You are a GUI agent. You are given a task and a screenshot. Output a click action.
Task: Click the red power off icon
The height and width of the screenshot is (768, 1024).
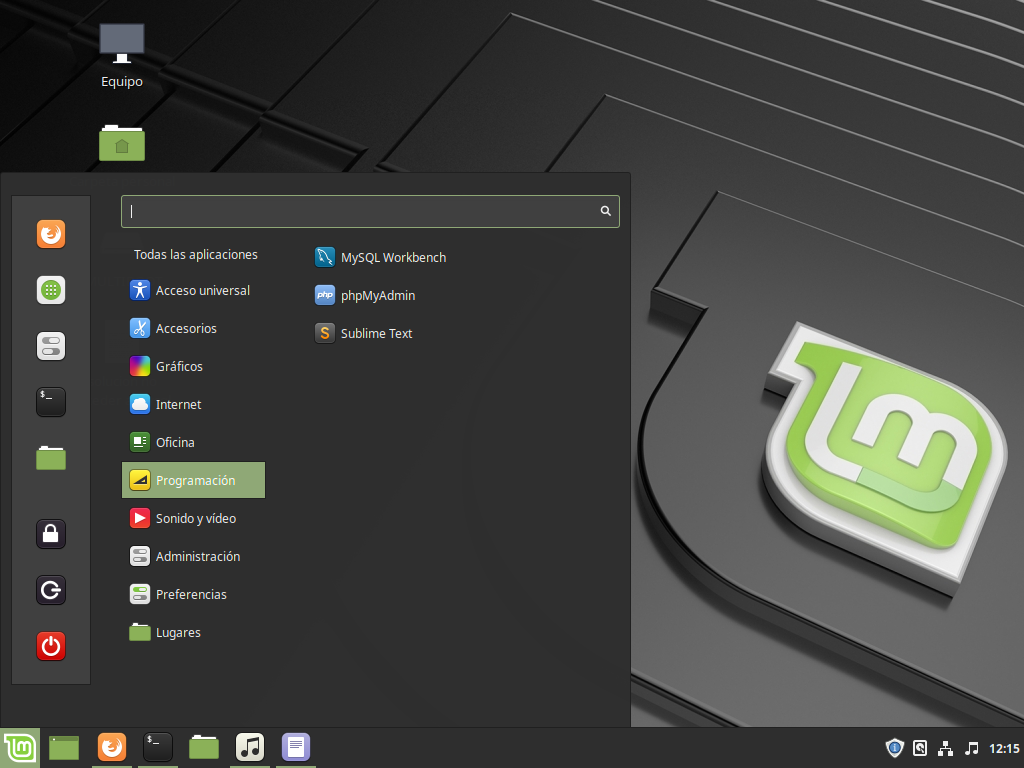coord(51,647)
